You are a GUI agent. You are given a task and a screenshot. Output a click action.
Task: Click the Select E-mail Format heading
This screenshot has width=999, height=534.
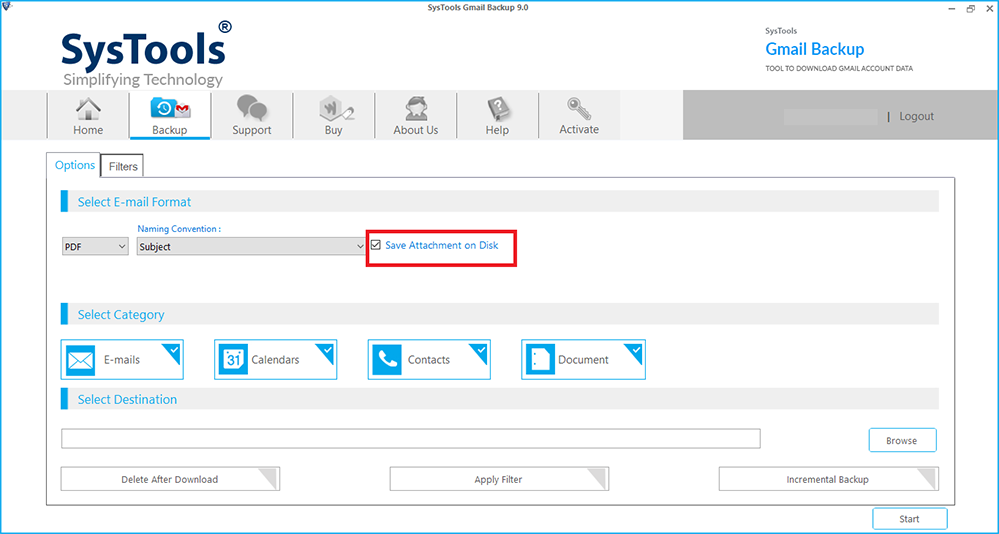(134, 202)
